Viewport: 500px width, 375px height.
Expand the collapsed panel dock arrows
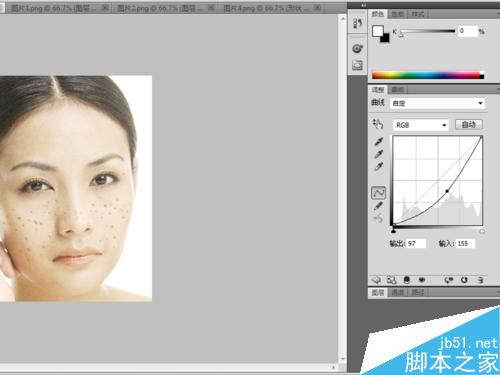[x=364, y=5]
